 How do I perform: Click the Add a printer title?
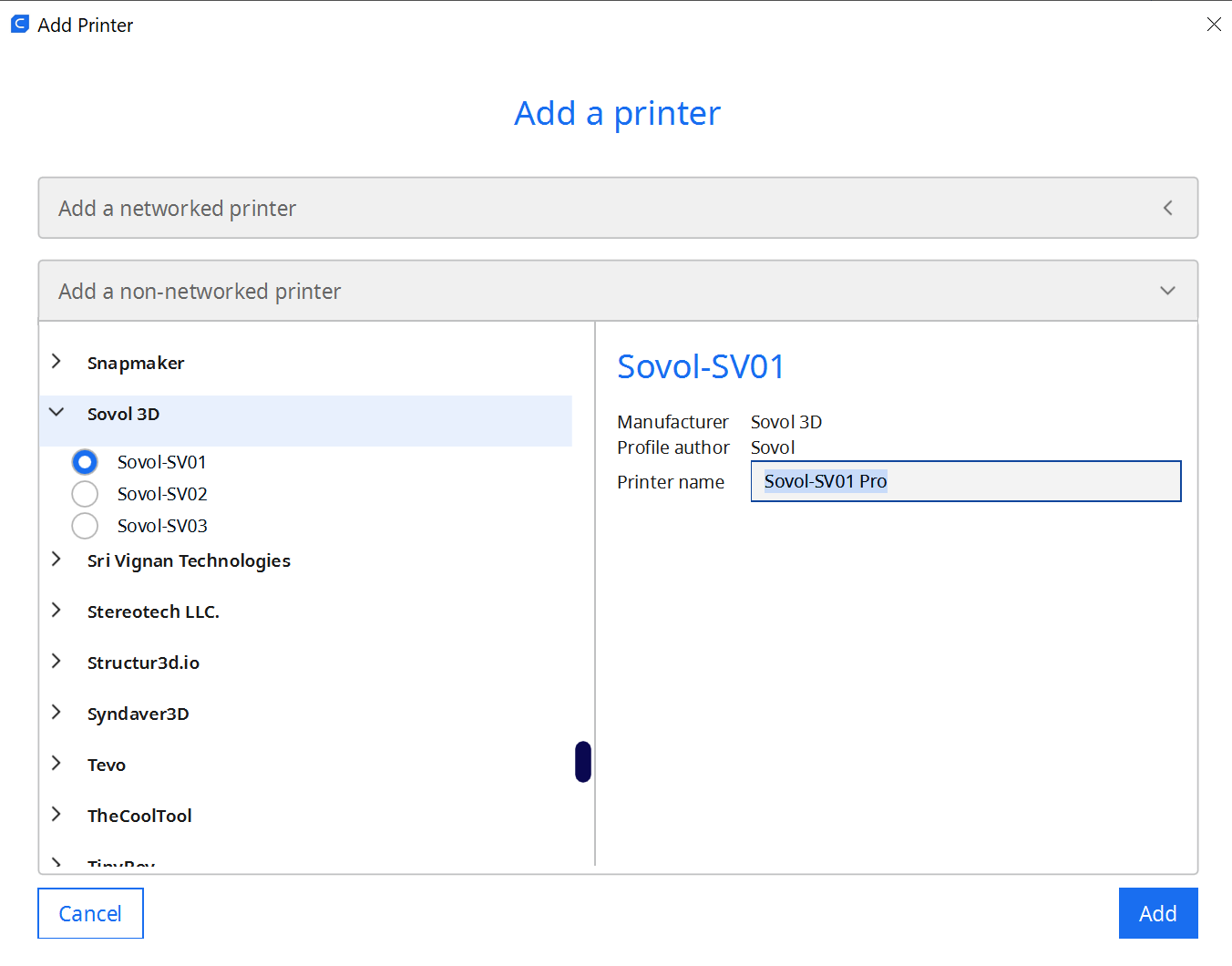617,113
